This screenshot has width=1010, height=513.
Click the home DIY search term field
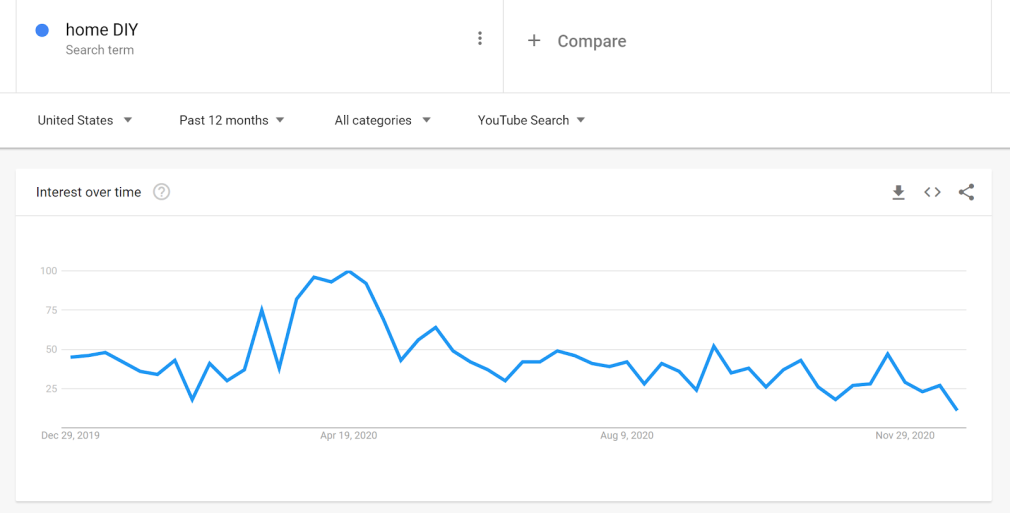pyautogui.click(x=102, y=30)
